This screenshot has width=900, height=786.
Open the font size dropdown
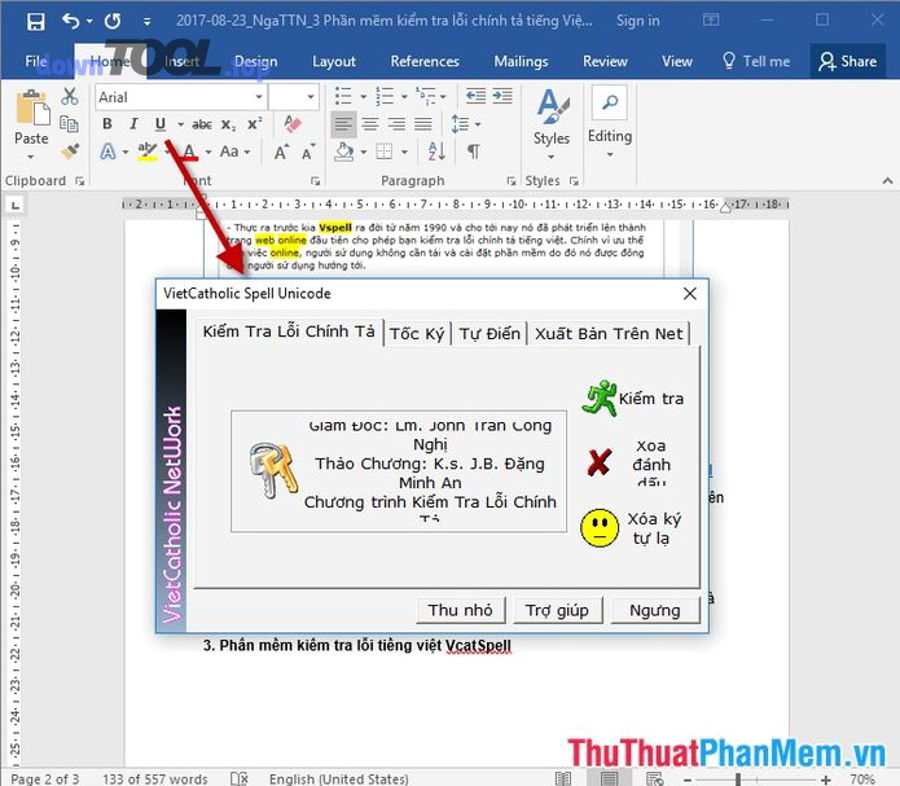pyautogui.click(x=311, y=97)
